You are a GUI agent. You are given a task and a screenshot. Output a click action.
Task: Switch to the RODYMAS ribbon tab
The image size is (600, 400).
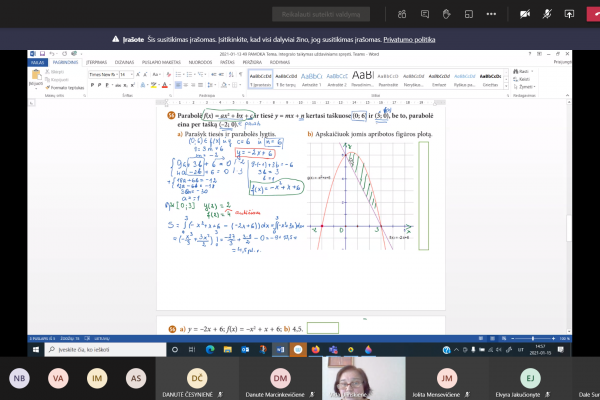[x=280, y=62]
